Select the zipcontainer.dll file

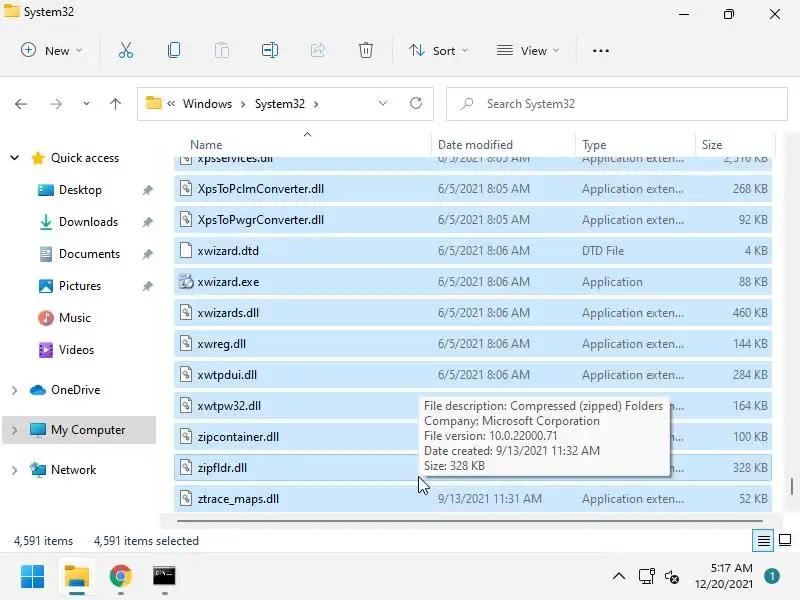click(472, 437)
